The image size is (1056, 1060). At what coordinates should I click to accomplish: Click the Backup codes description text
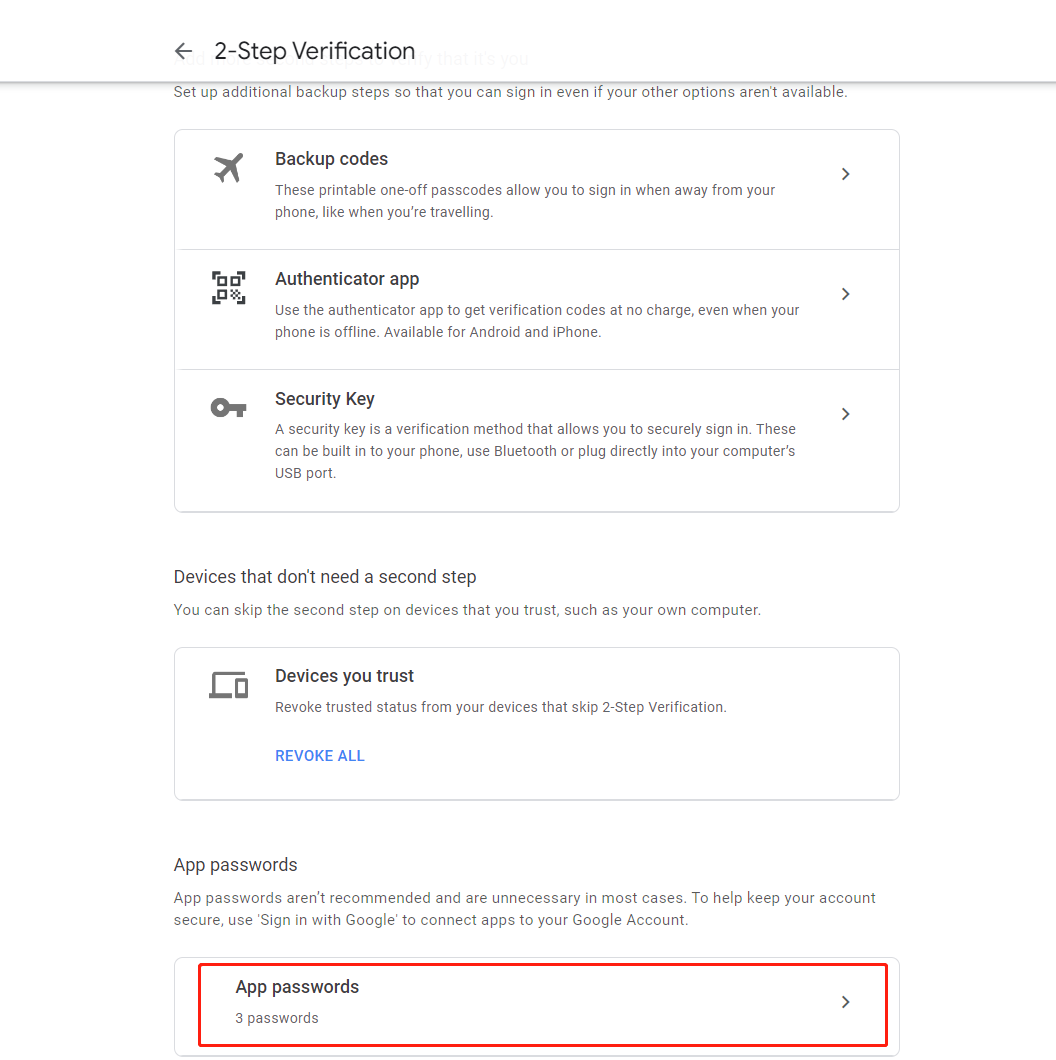[x=525, y=201]
